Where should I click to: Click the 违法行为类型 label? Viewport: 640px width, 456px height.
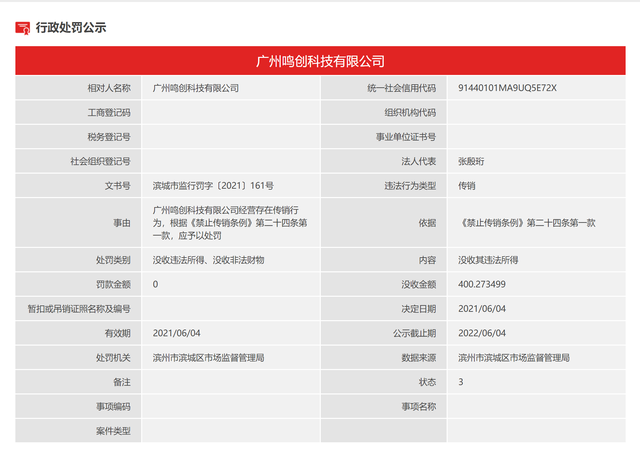point(410,186)
